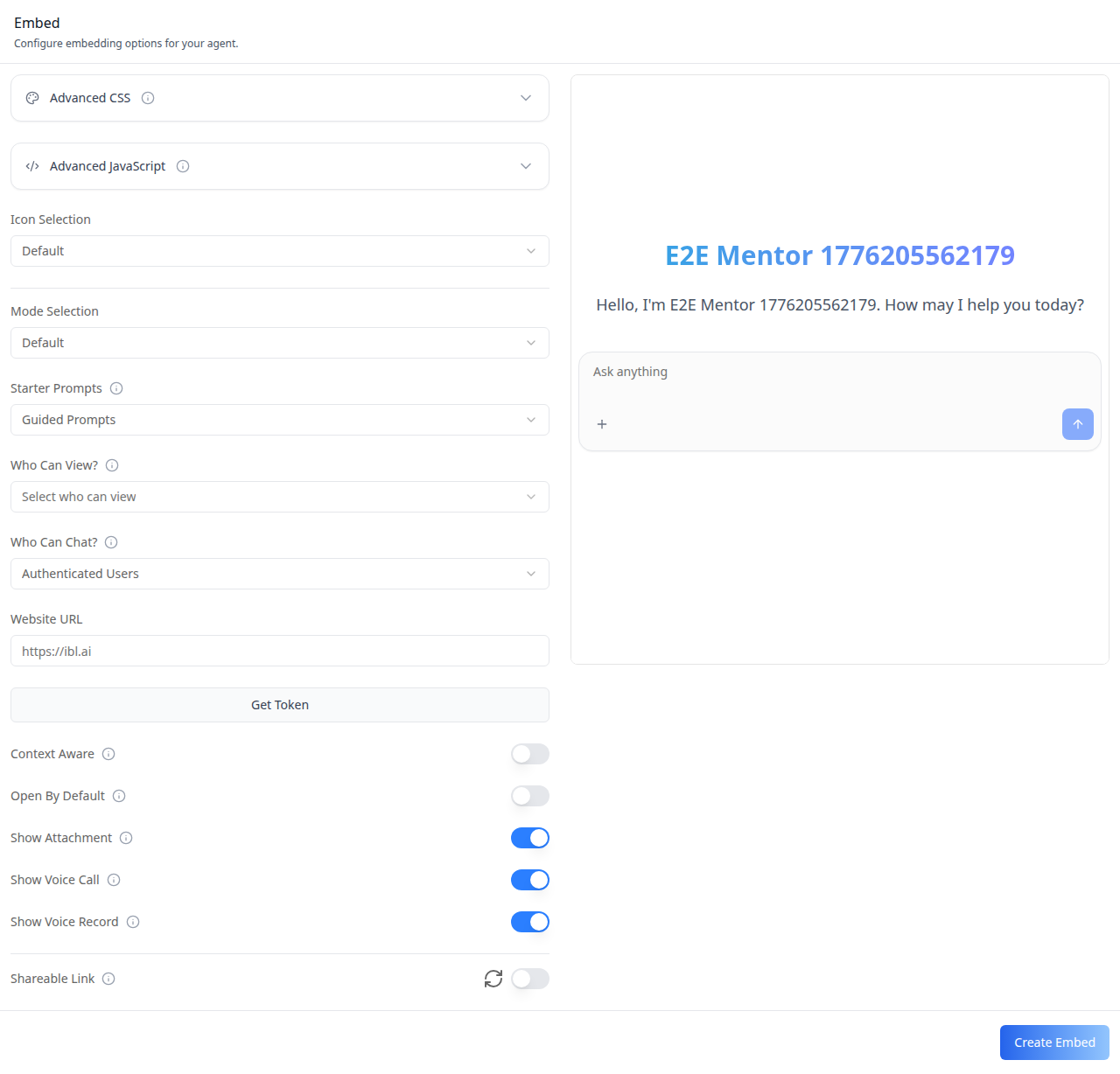
Task: Click the Show Voice Call info icon
Action: 114,880
